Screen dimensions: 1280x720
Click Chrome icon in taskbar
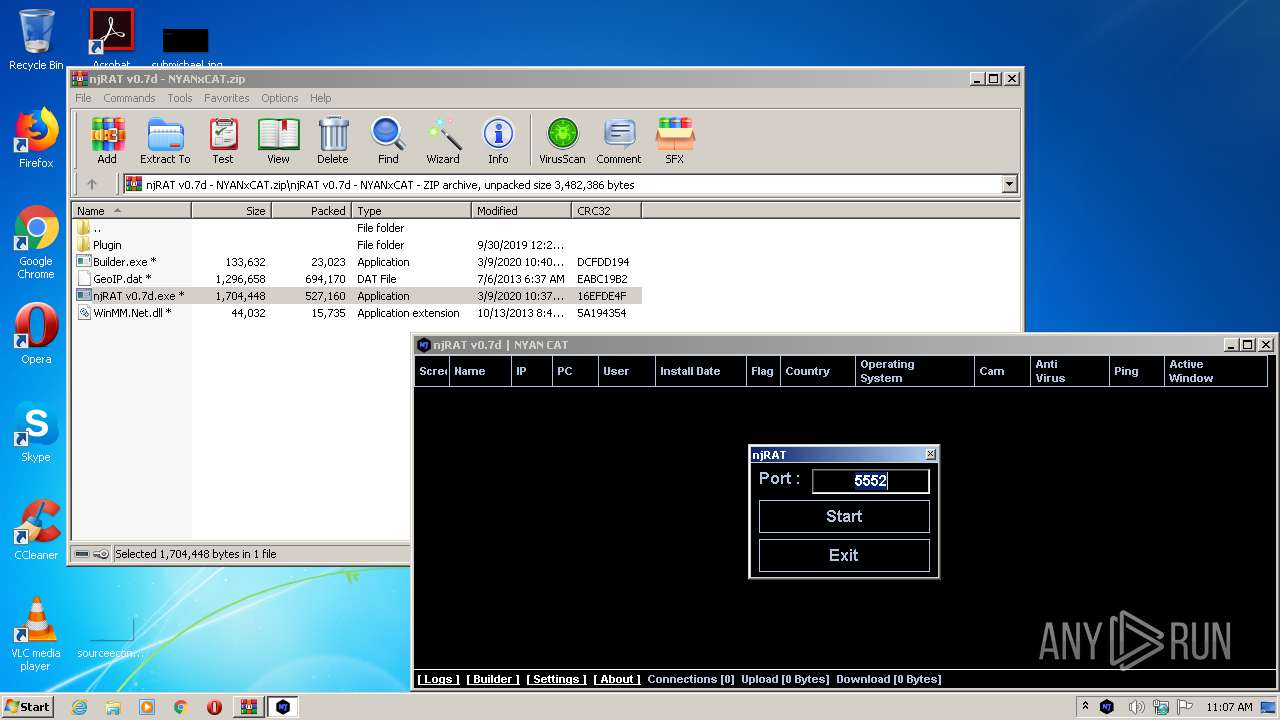pyautogui.click(x=181, y=707)
